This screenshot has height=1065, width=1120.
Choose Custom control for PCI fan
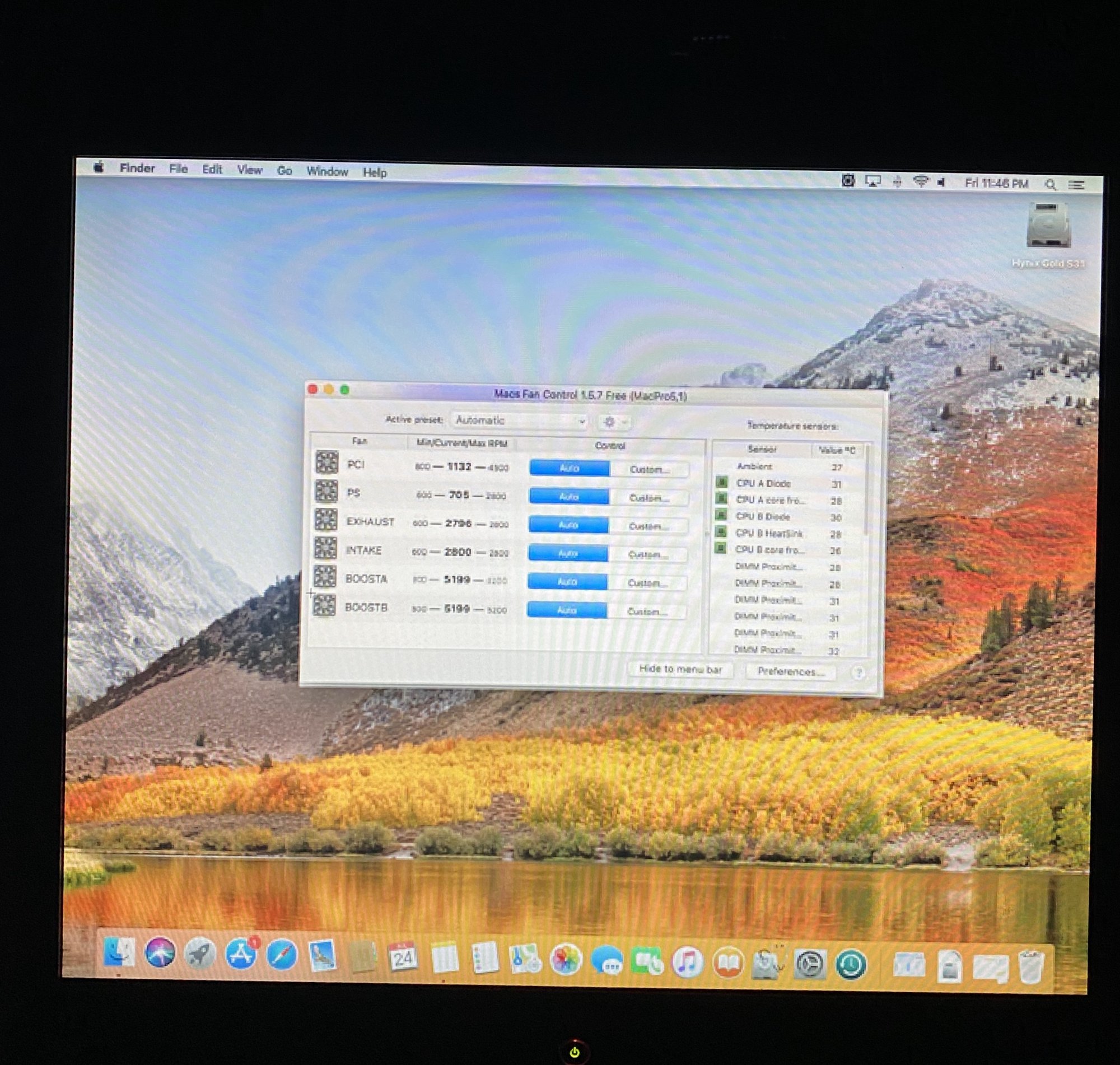650,469
